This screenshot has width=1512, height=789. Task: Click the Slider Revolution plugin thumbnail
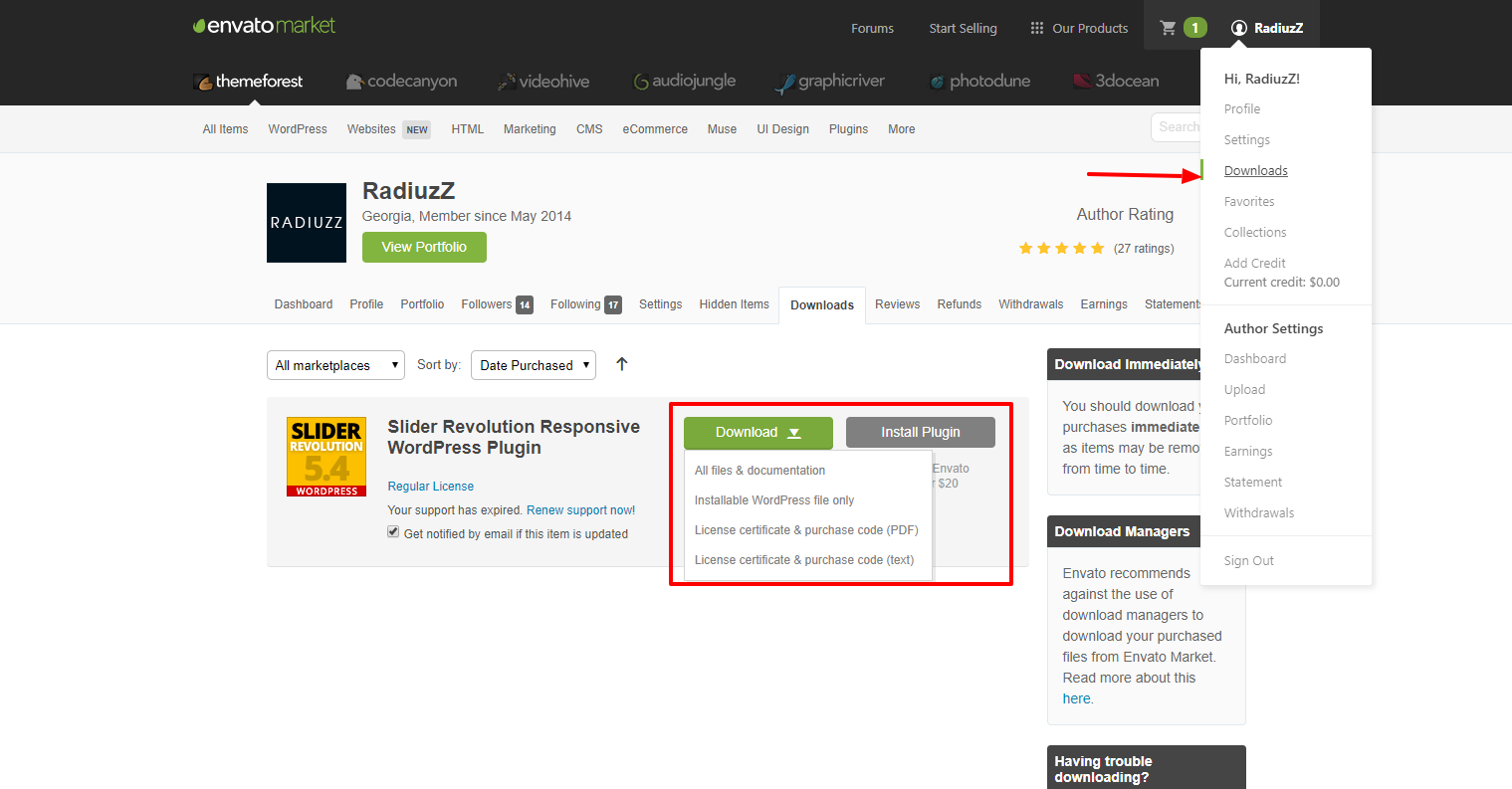(x=326, y=457)
